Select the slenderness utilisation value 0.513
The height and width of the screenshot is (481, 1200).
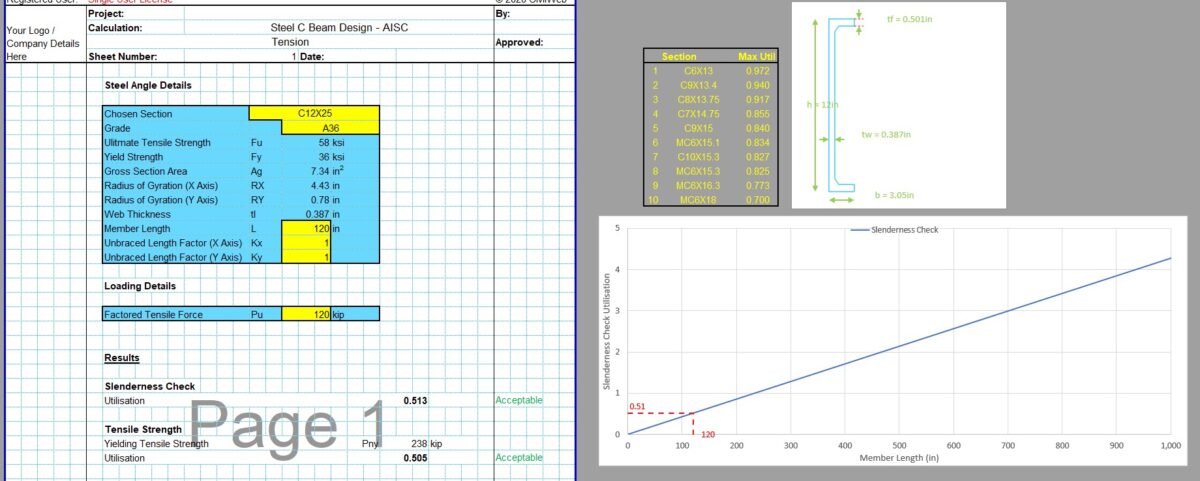pyautogui.click(x=416, y=400)
